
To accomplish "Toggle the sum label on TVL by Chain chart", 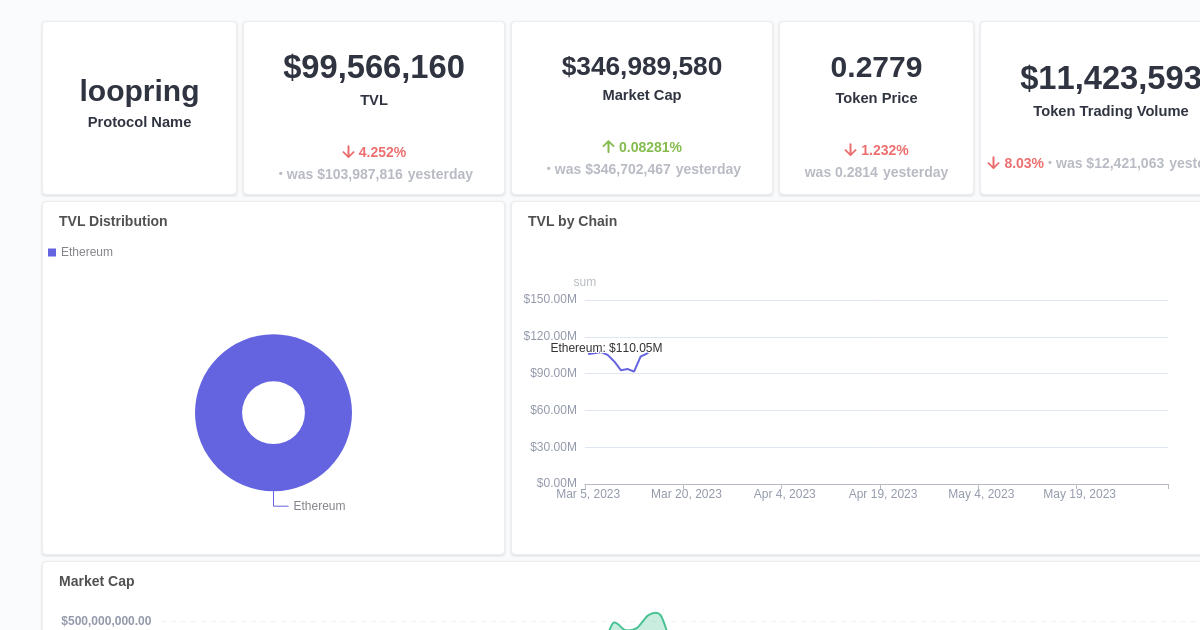I will (x=584, y=281).
